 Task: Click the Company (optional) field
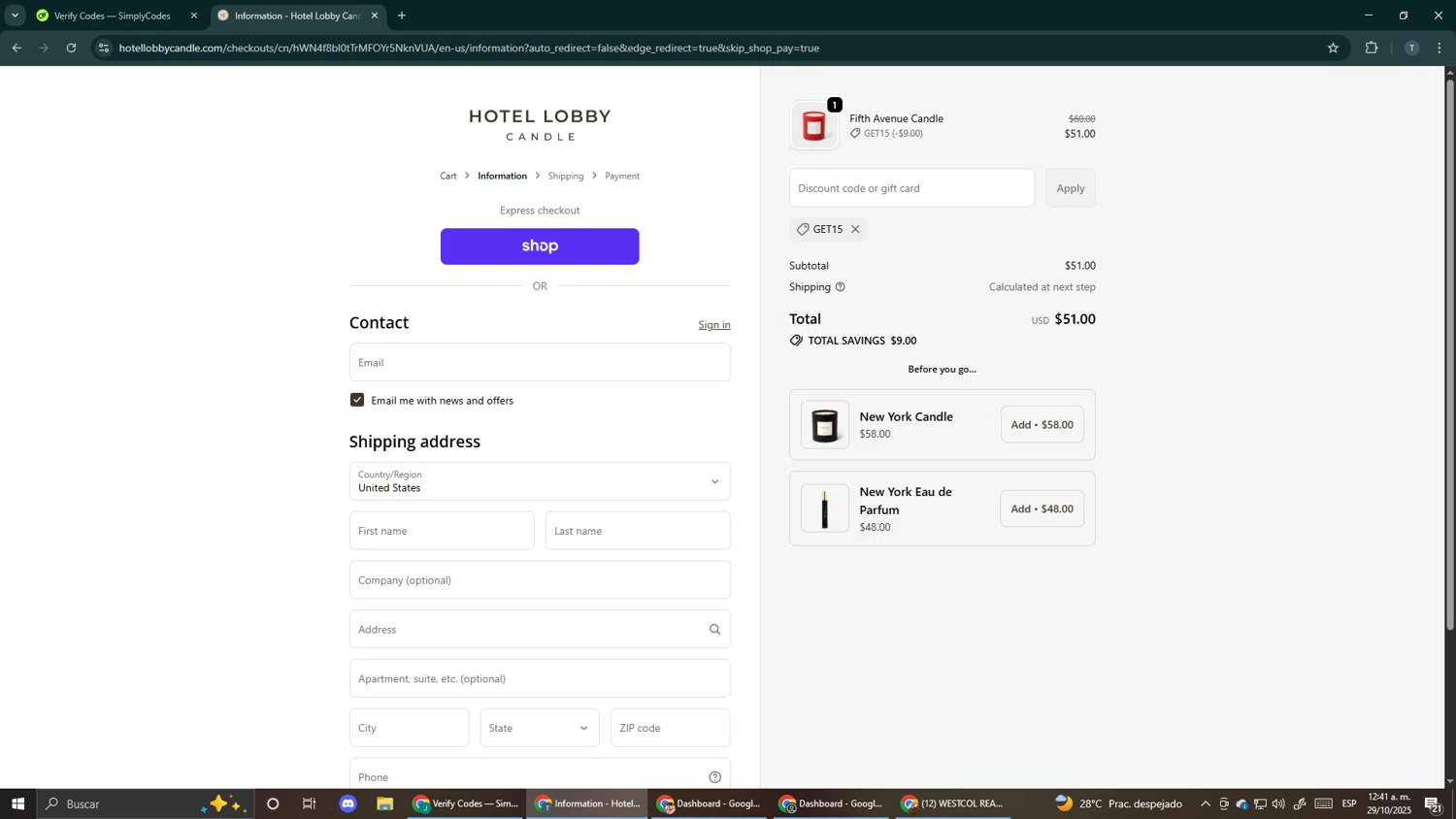tap(540, 580)
